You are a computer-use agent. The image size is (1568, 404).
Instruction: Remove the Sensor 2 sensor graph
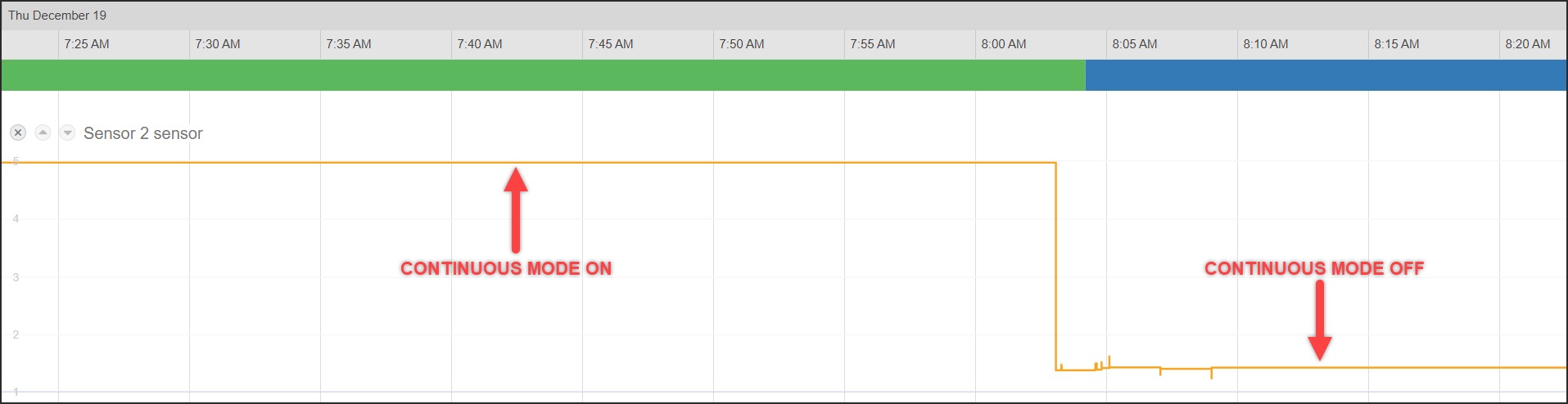18,132
